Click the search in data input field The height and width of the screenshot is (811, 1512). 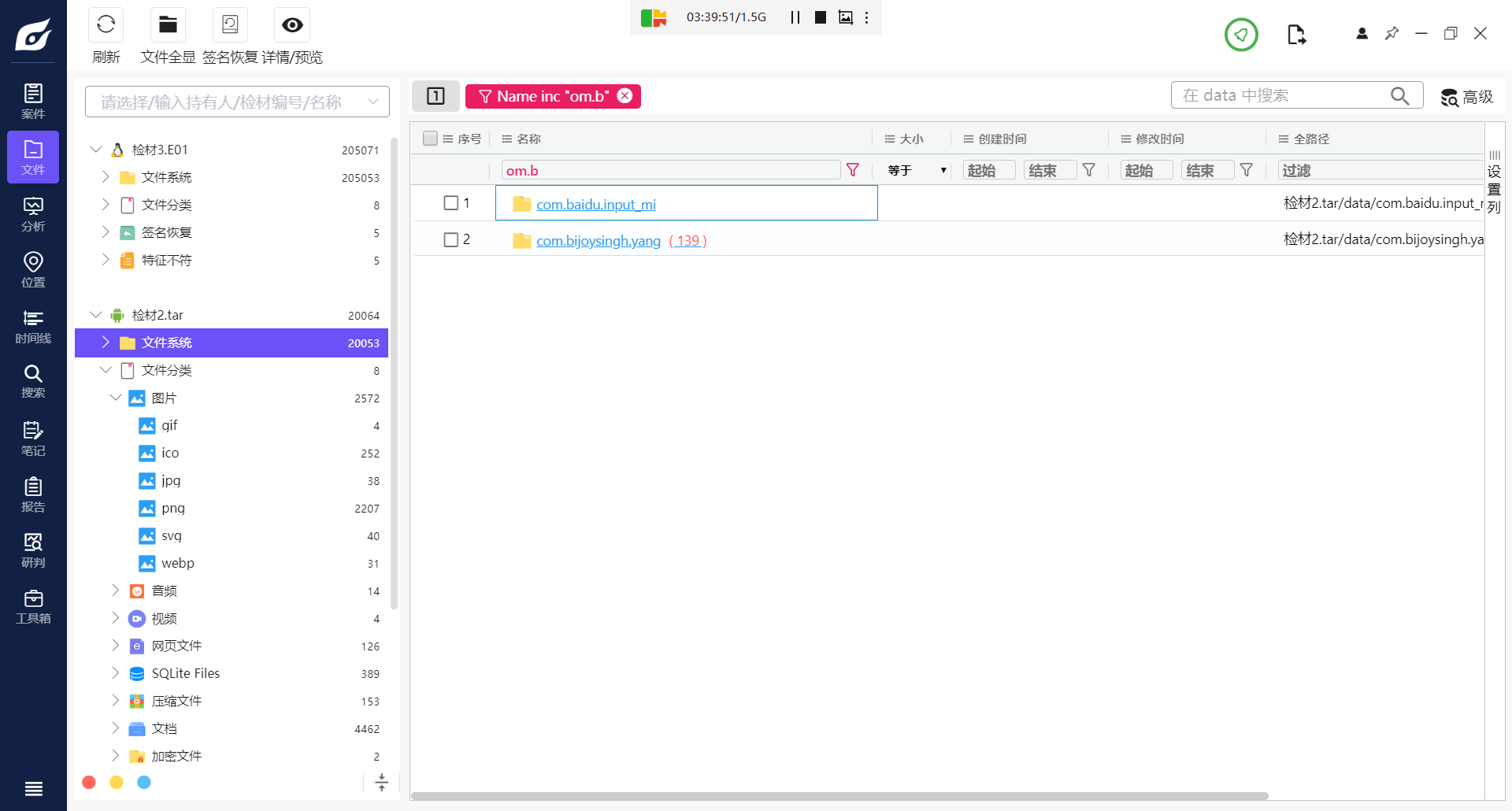pyautogui.click(x=1282, y=95)
